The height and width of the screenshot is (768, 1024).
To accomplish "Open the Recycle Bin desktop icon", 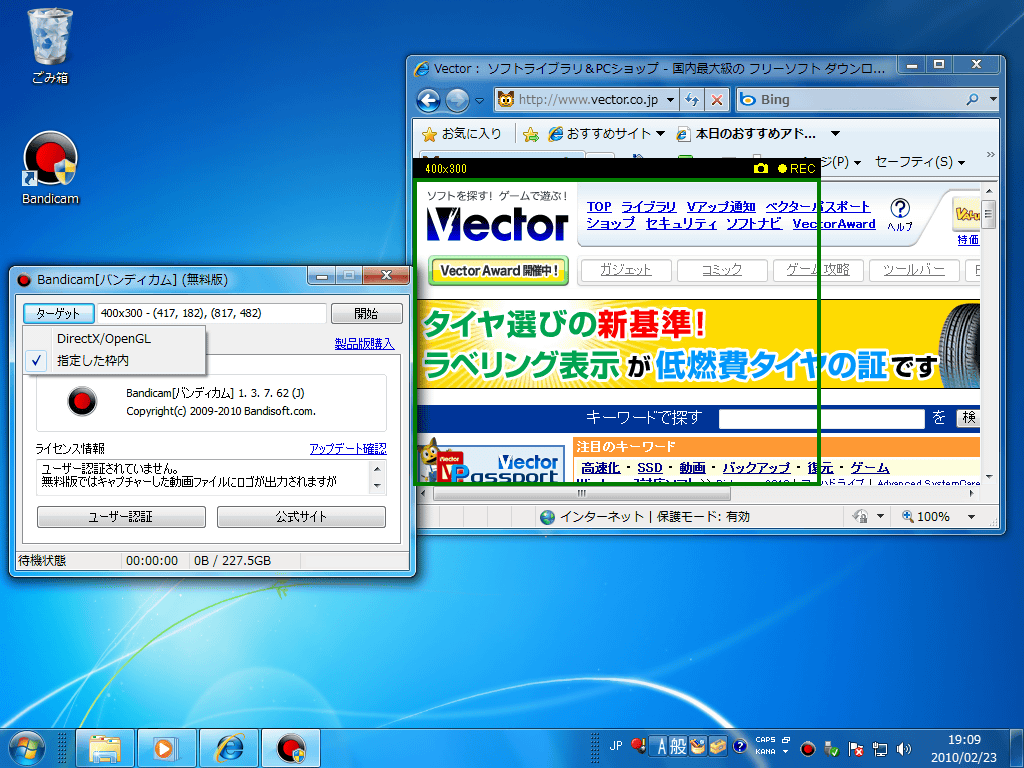I will coord(50,46).
